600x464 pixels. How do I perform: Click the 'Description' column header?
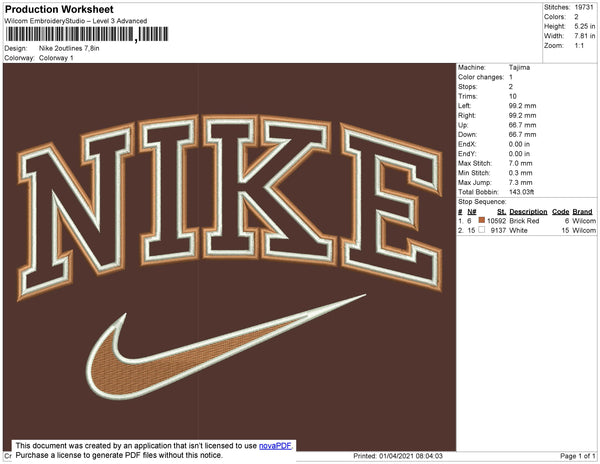click(528, 212)
